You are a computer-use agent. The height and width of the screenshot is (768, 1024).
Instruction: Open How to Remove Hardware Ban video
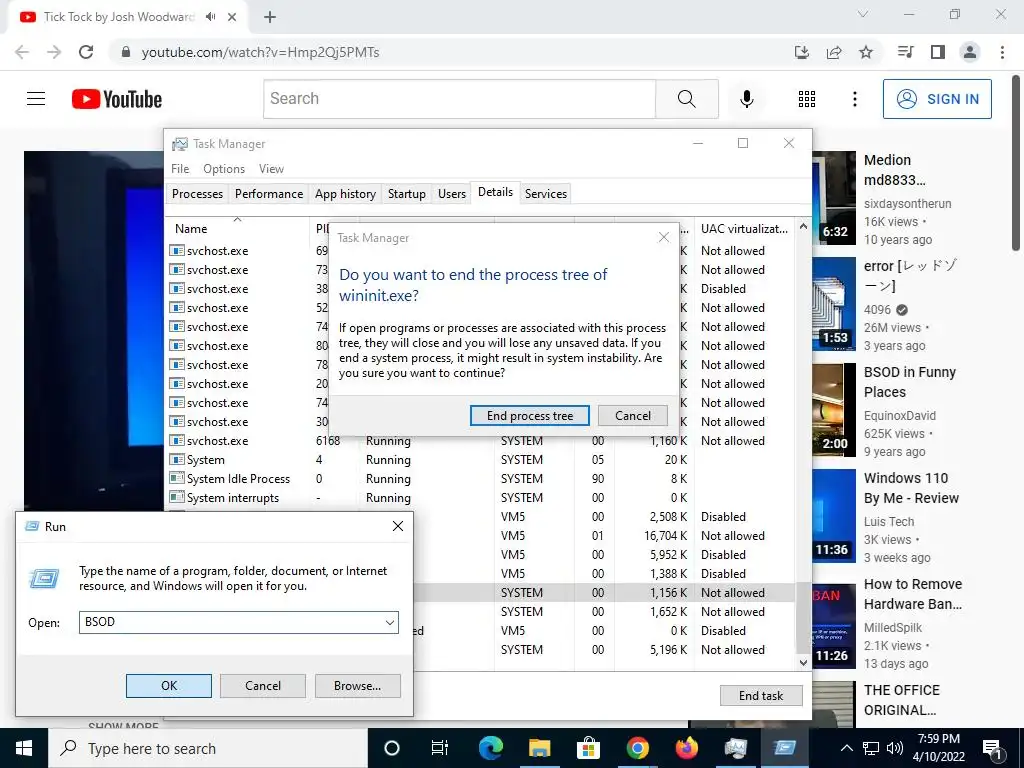click(x=912, y=594)
